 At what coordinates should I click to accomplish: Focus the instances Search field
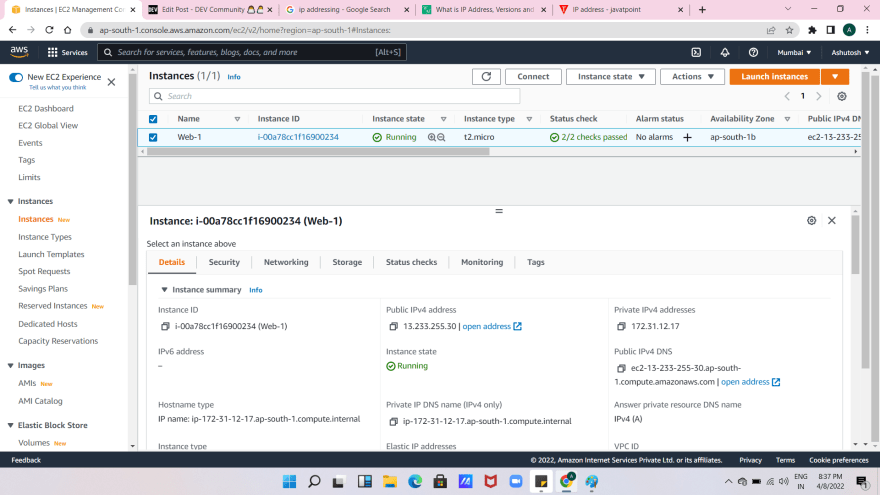[334, 96]
